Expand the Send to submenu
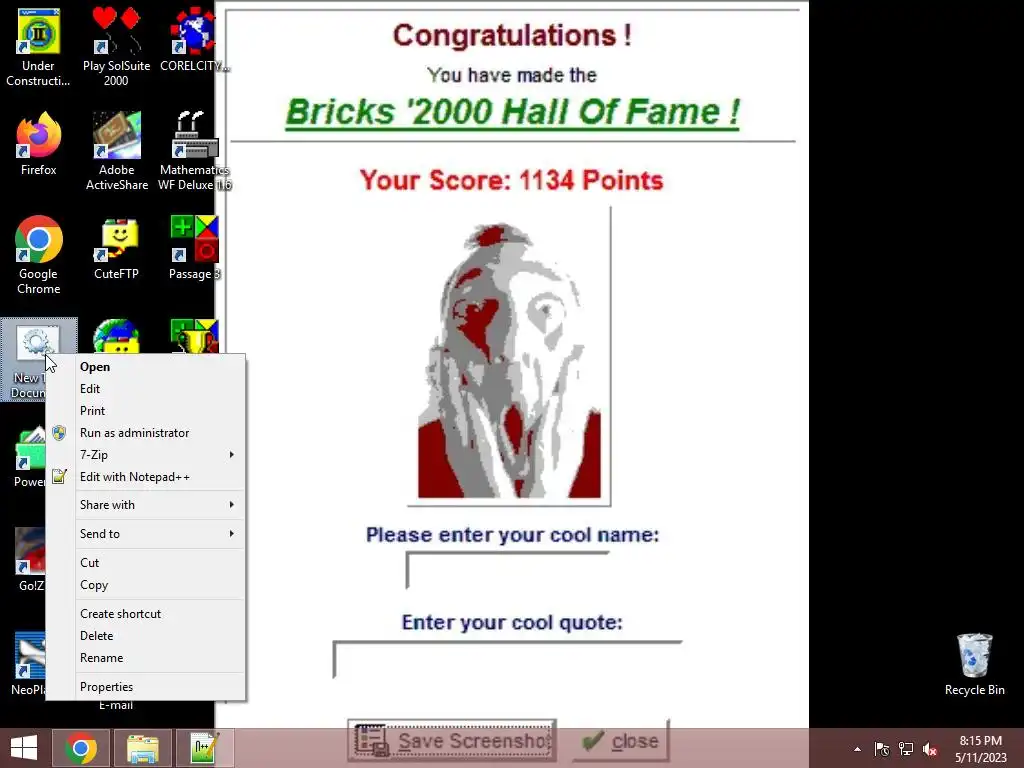Screen dimensions: 1024x768 (x=146, y=534)
